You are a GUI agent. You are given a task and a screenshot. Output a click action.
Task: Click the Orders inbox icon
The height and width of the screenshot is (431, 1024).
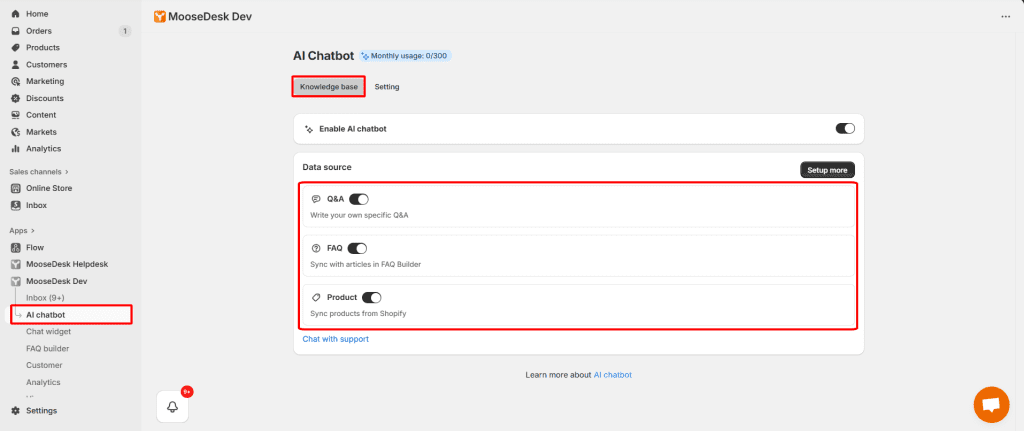[x=16, y=31]
